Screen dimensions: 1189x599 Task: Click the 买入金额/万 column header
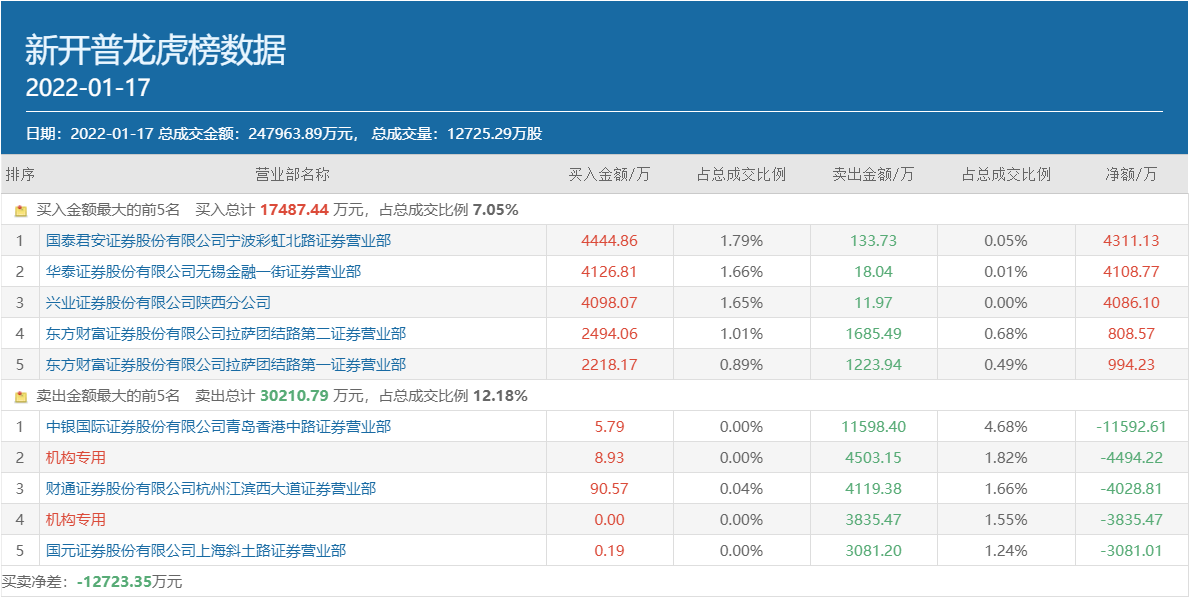pos(609,175)
